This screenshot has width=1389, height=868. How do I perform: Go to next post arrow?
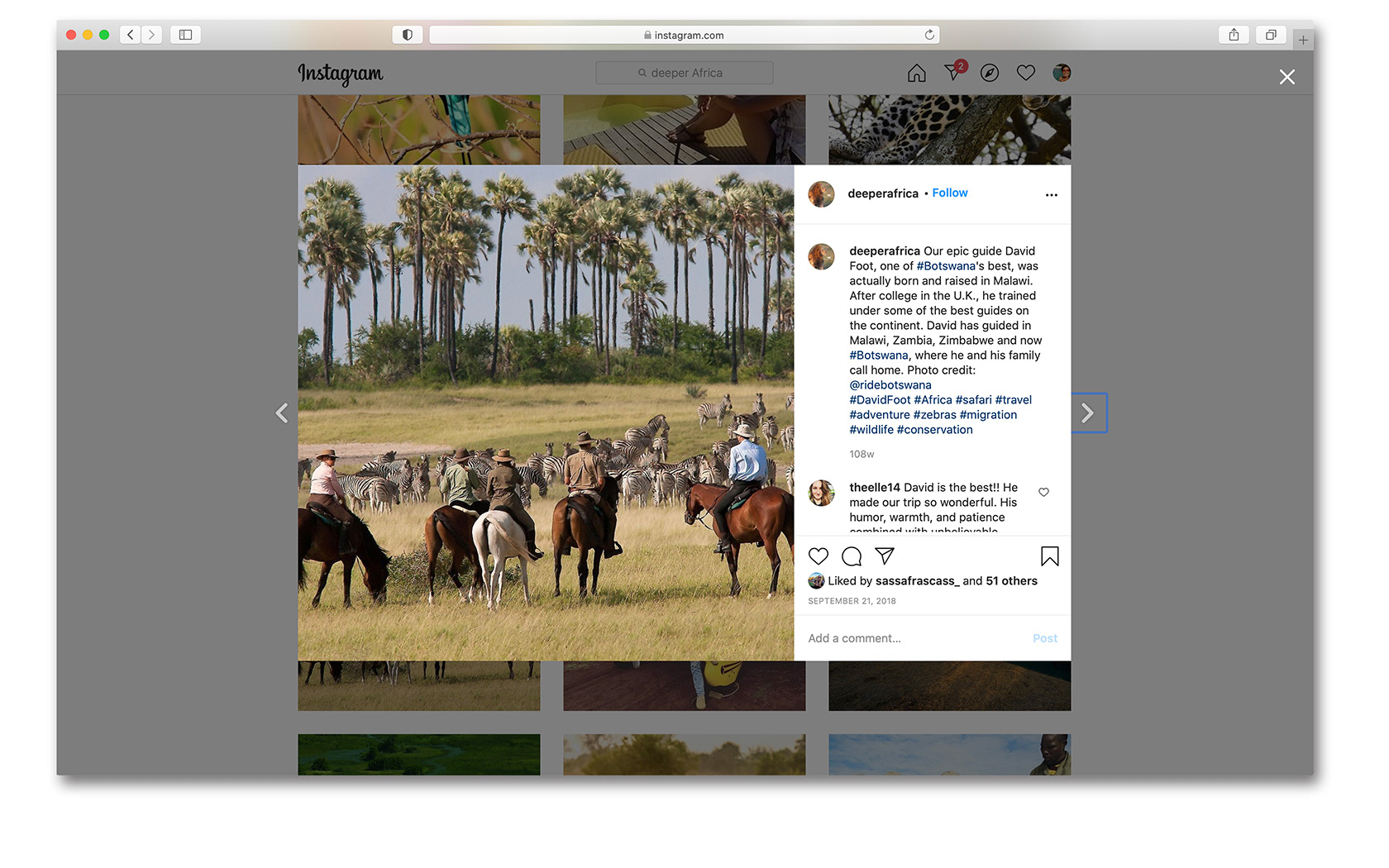[1089, 413]
